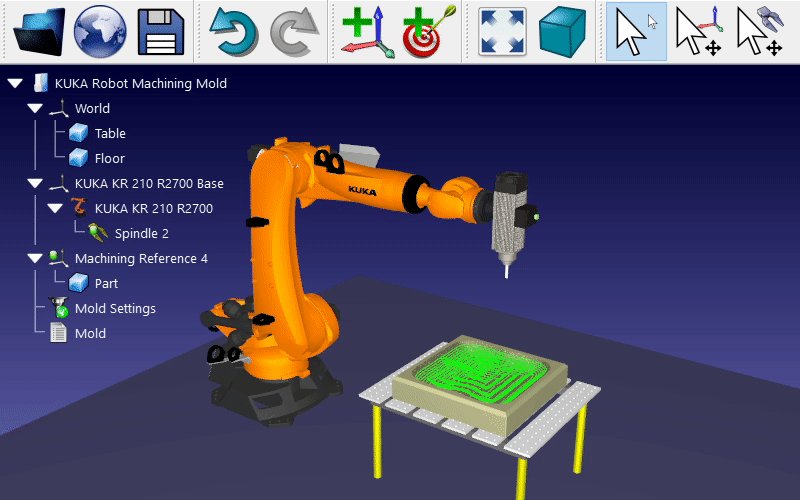Collapse Machining Reference 4 node
The height and width of the screenshot is (500, 800).
click(x=35, y=258)
